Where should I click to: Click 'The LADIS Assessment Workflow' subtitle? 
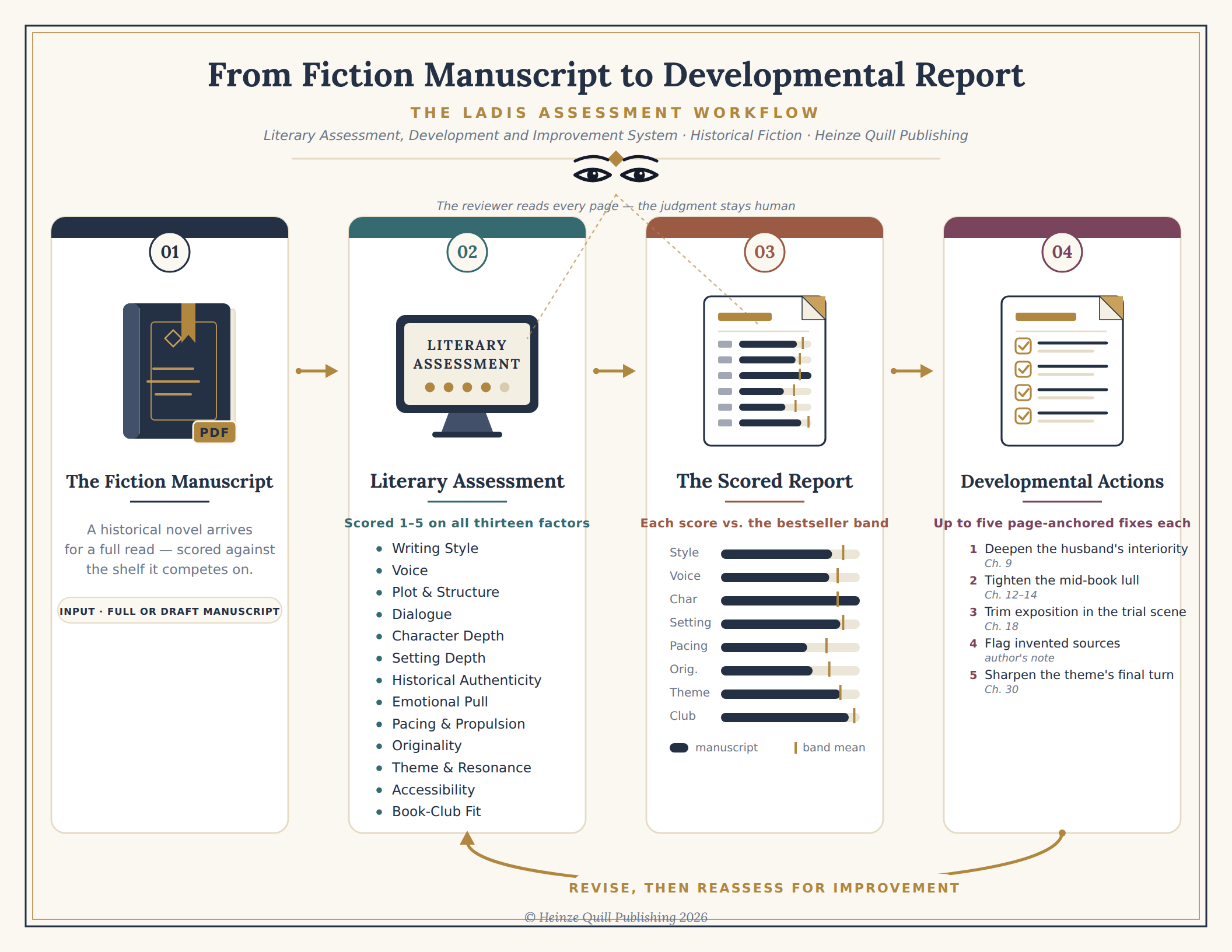tap(615, 113)
